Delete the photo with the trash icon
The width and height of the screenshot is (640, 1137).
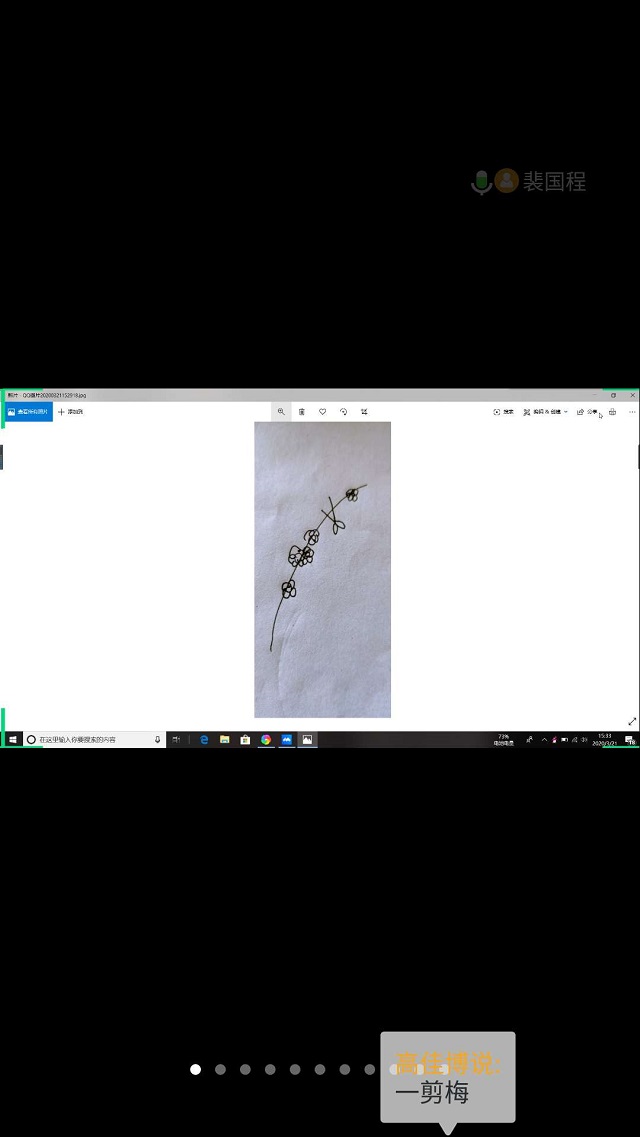pyautogui.click(x=302, y=412)
